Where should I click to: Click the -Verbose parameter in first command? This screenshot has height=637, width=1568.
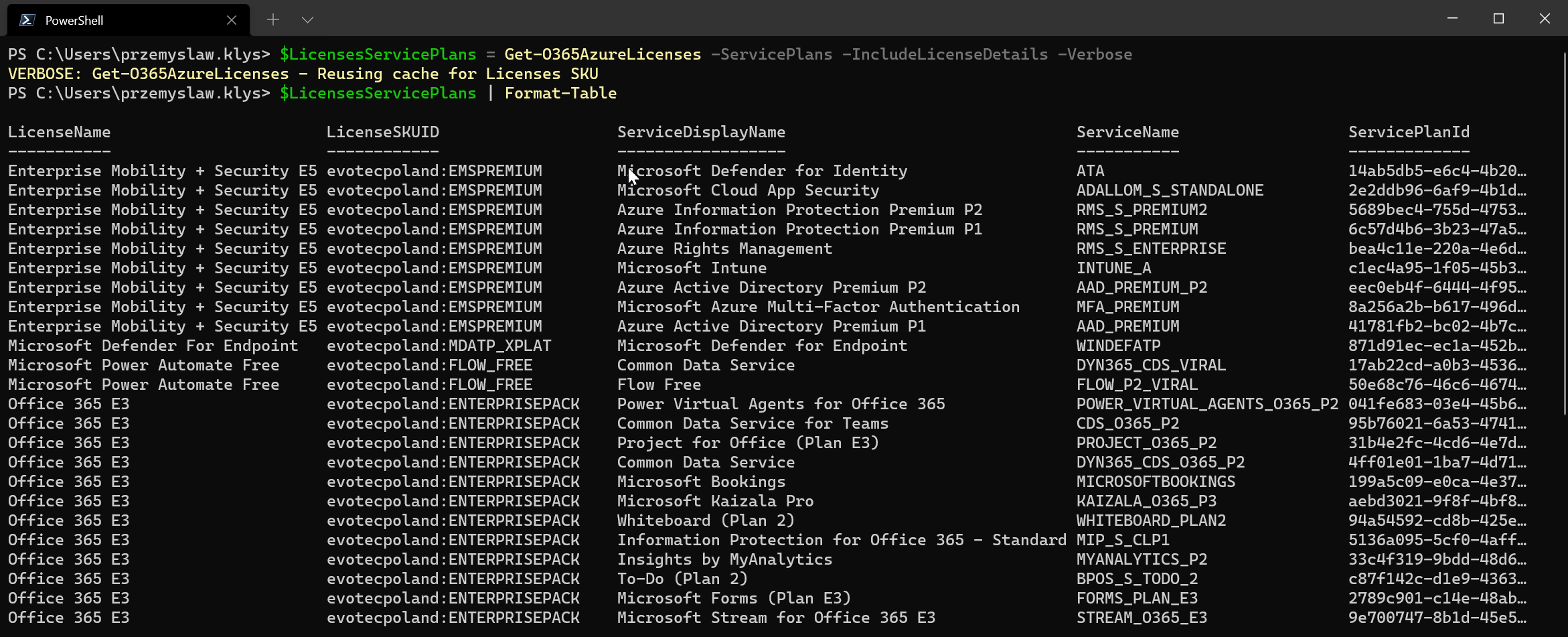click(1095, 54)
